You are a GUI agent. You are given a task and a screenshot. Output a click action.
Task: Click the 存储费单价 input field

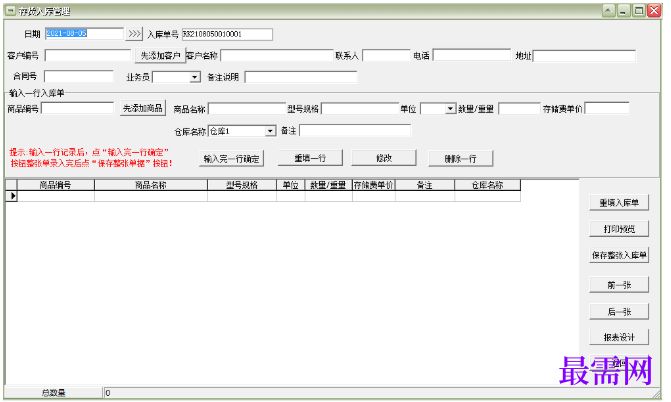607,108
